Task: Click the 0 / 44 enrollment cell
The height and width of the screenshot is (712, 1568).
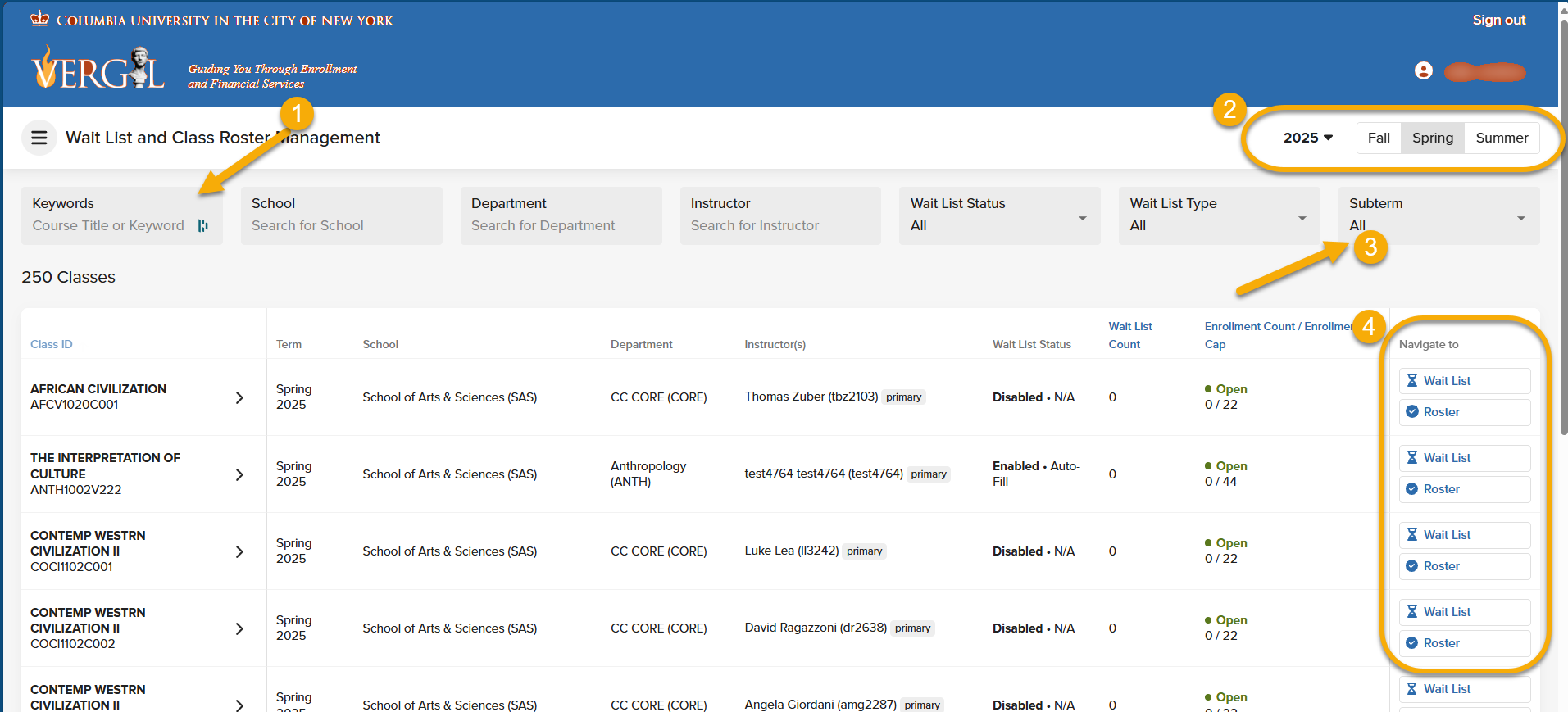Action: [1220, 482]
